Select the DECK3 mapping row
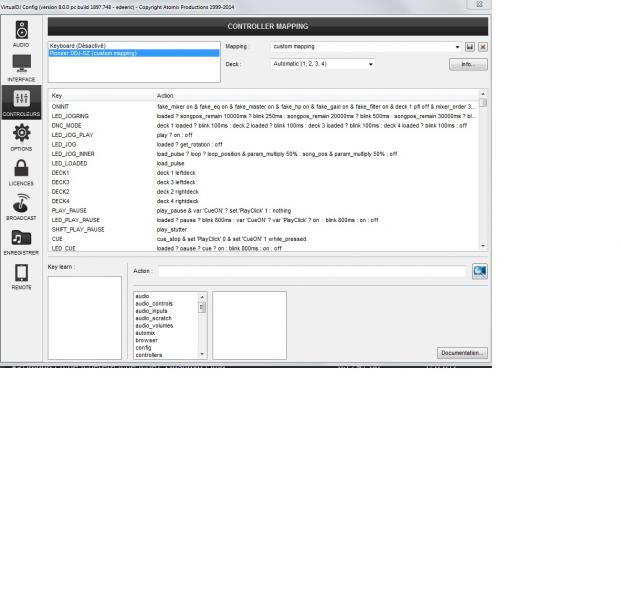The image size is (620, 600). [263, 182]
